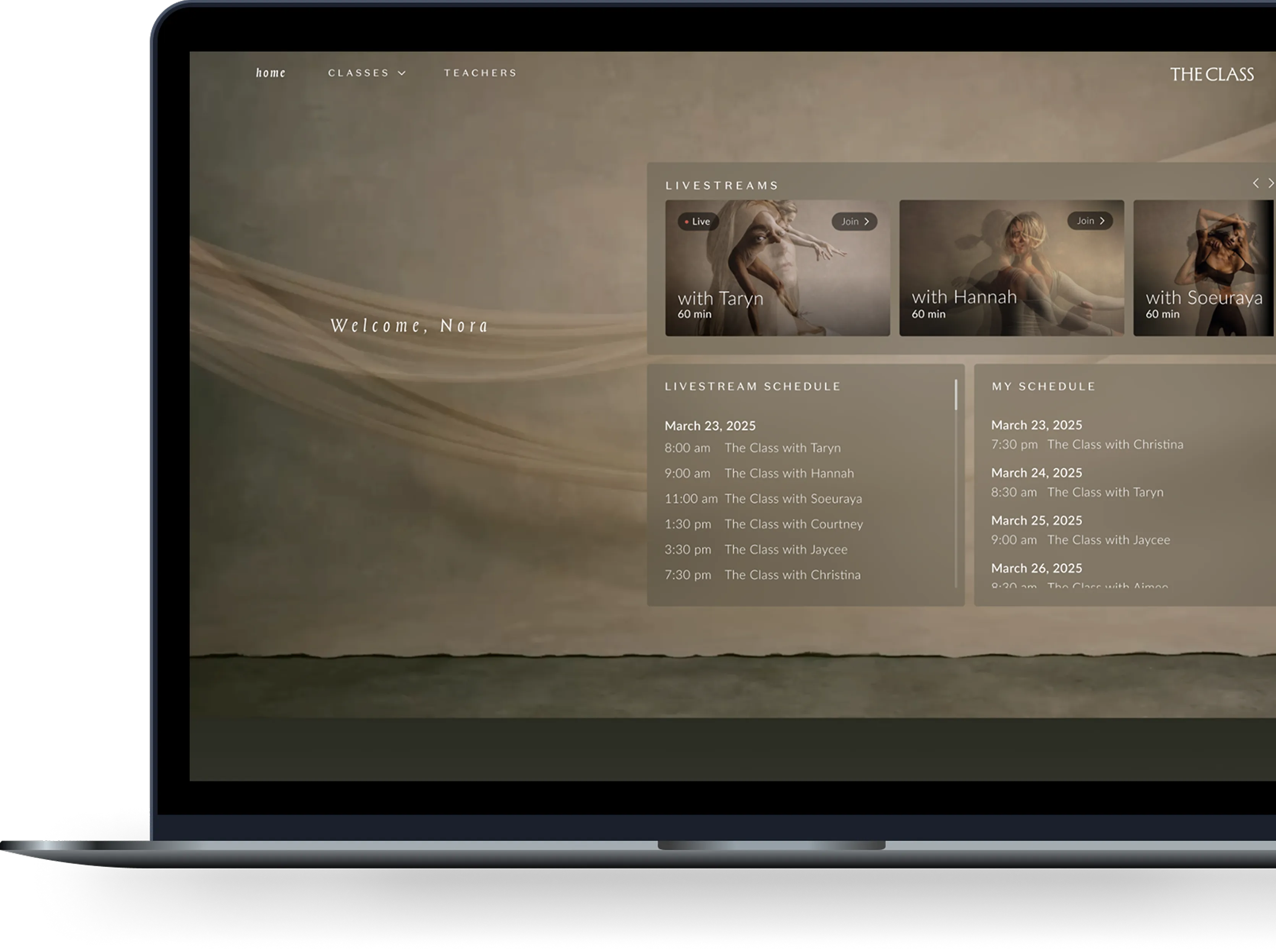Click the Live badge on Taryn card

[x=698, y=221]
